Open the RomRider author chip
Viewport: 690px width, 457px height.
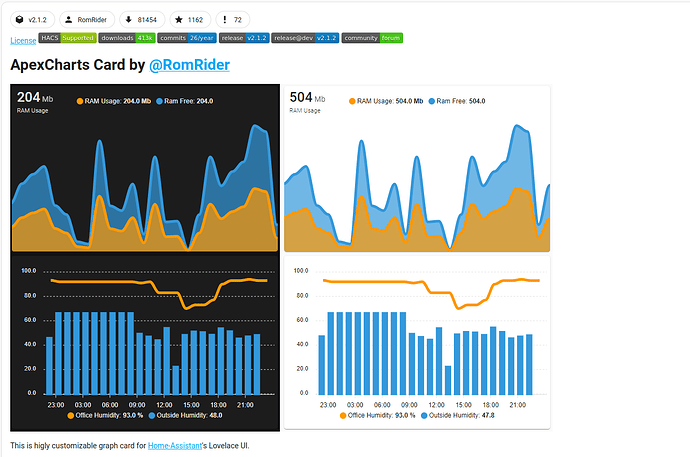pyautogui.click(x=87, y=20)
